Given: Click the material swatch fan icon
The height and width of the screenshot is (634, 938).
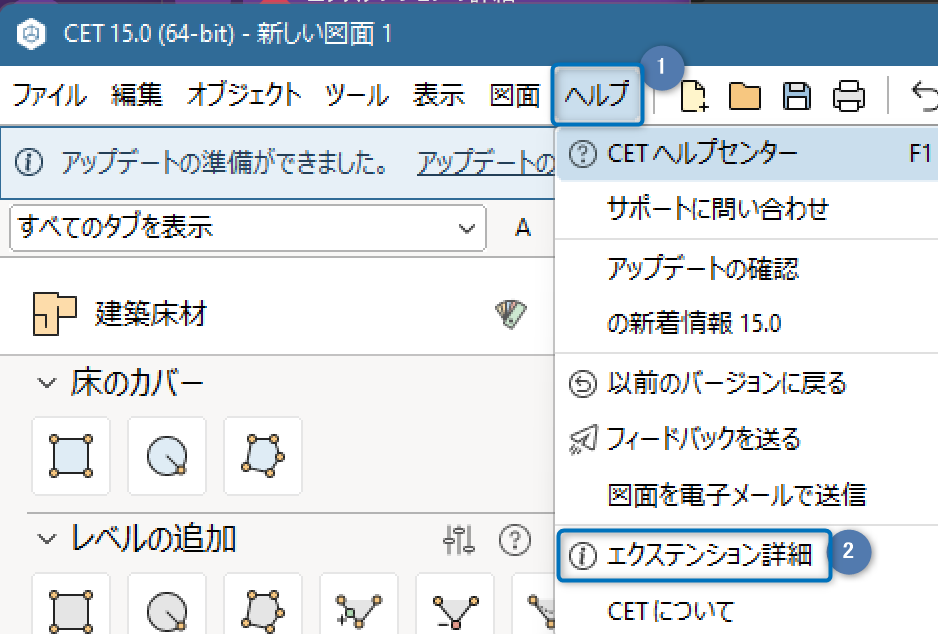Looking at the screenshot, I should point(511,314).
